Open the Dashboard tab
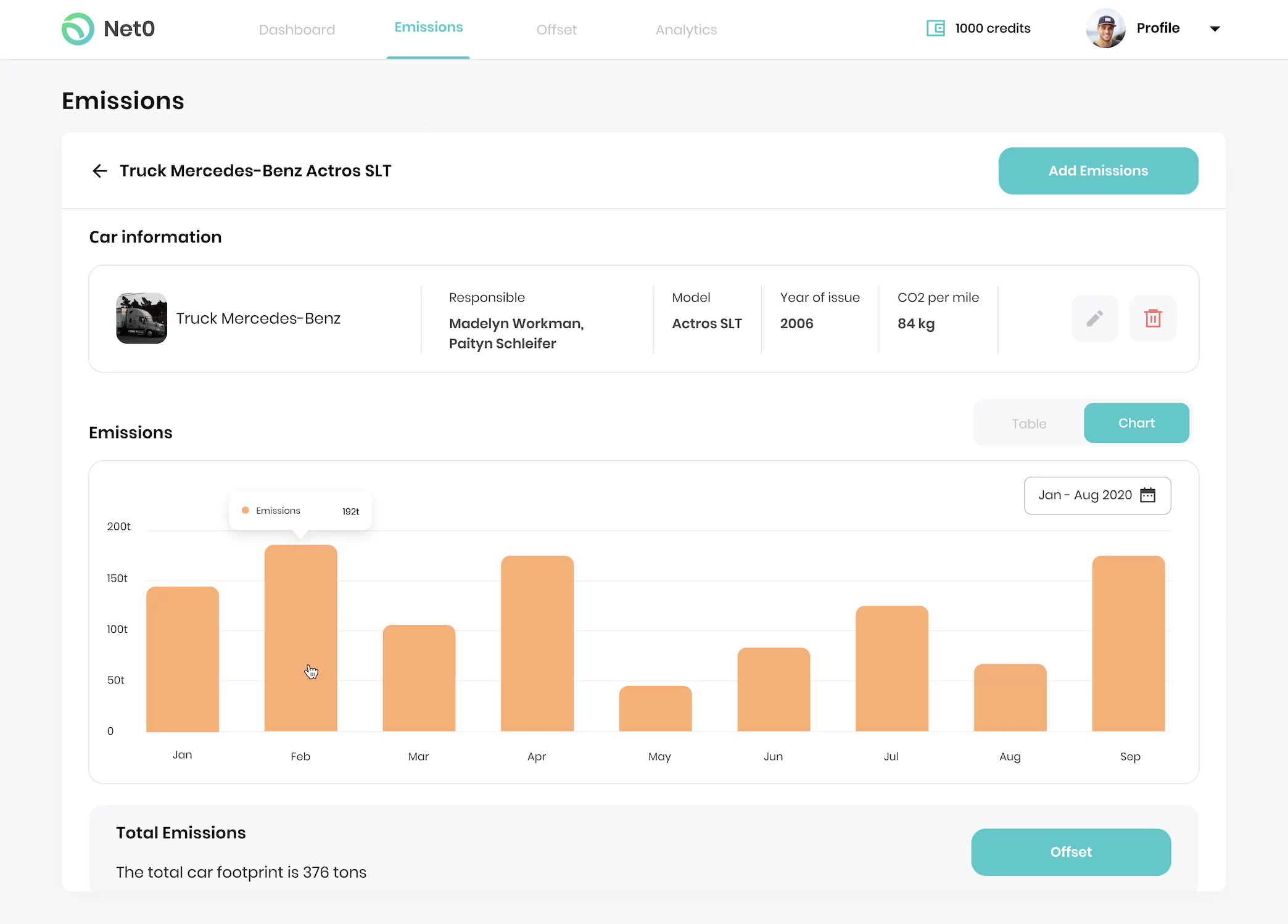 pyautogui.click(x=297, y=30)
